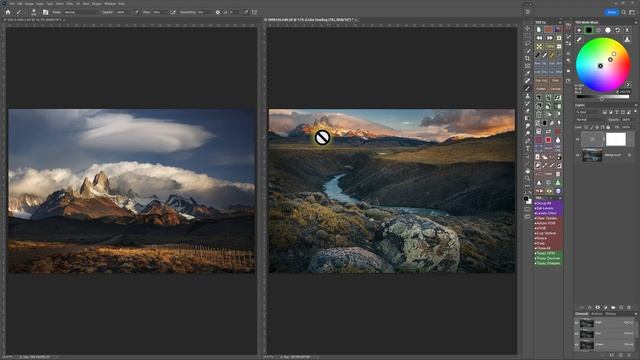Viewport: 640px width, 360px height.
Task: Toggle visibility of the RGB channel
Action: pos(576,323)
